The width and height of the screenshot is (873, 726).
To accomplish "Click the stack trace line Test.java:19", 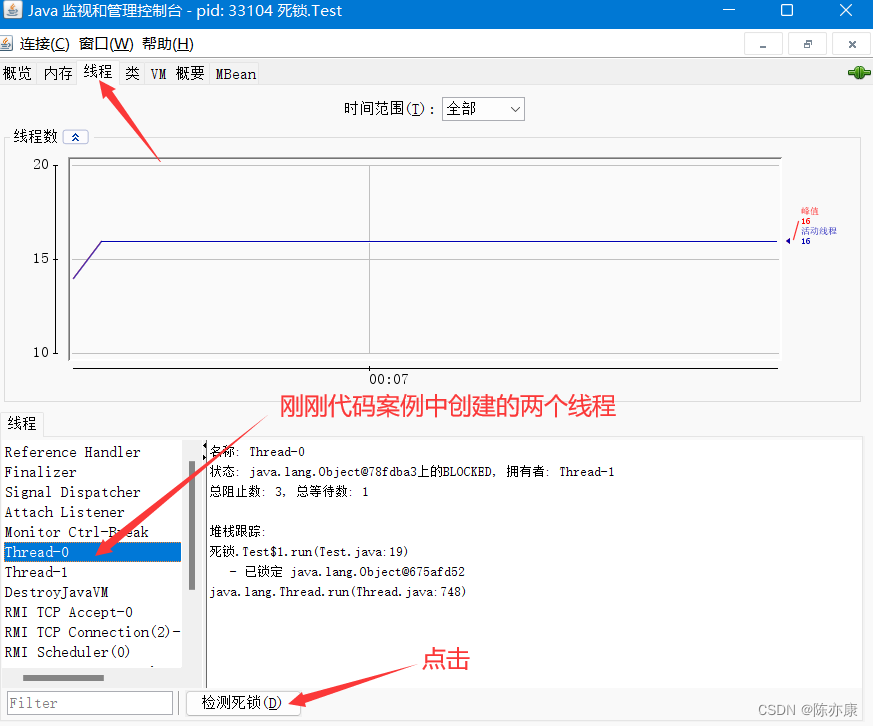I will coord(308,552).
